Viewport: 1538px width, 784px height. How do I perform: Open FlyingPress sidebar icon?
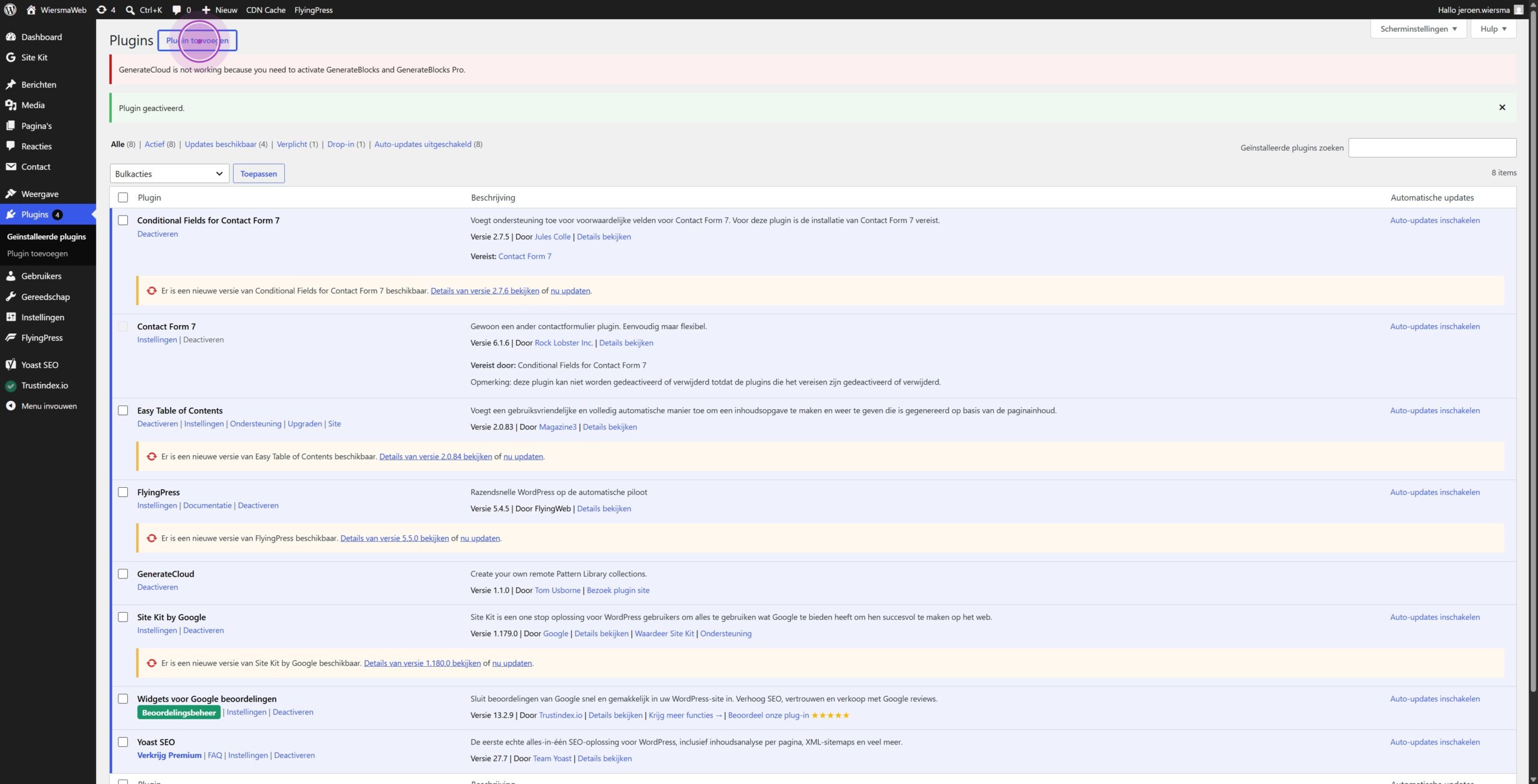coord(11,337)
